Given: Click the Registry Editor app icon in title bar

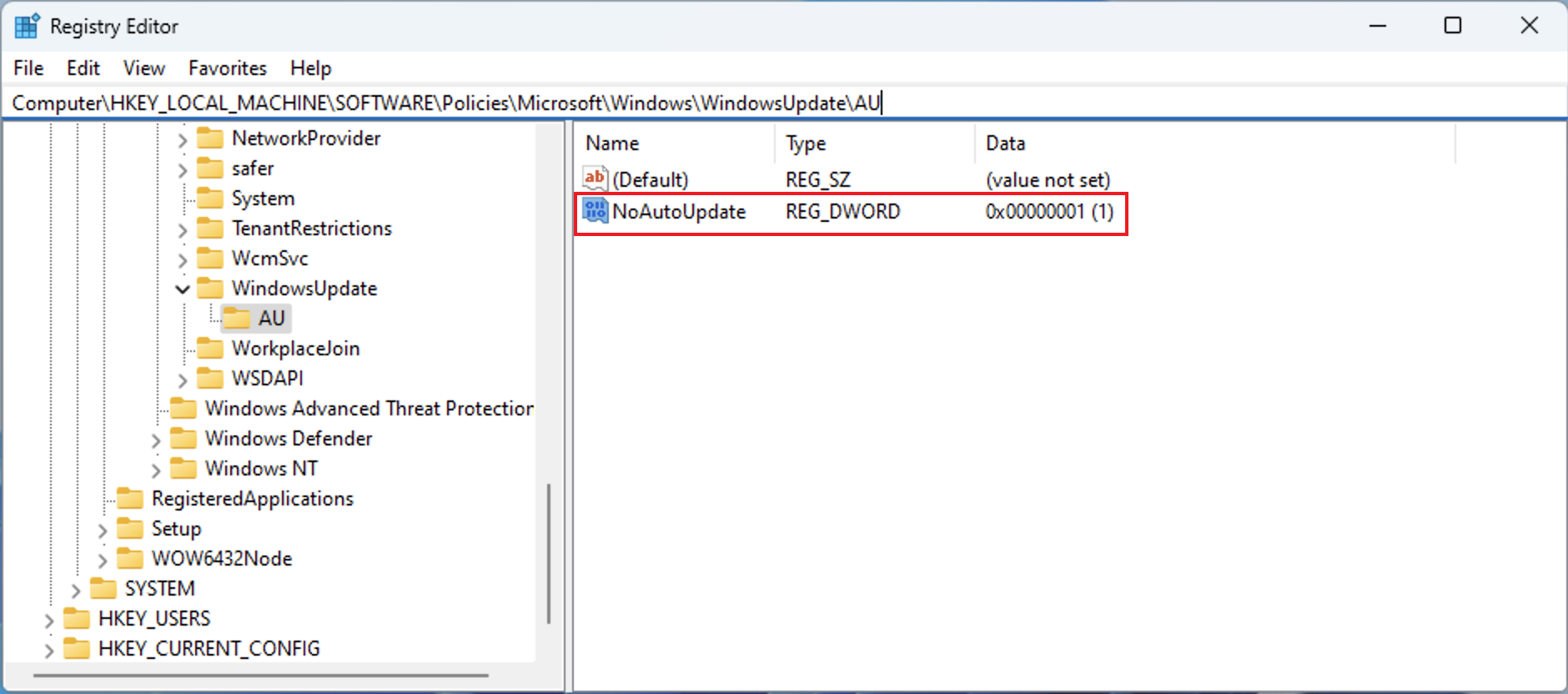Looking at the screenshot, I should pos(27,26).
